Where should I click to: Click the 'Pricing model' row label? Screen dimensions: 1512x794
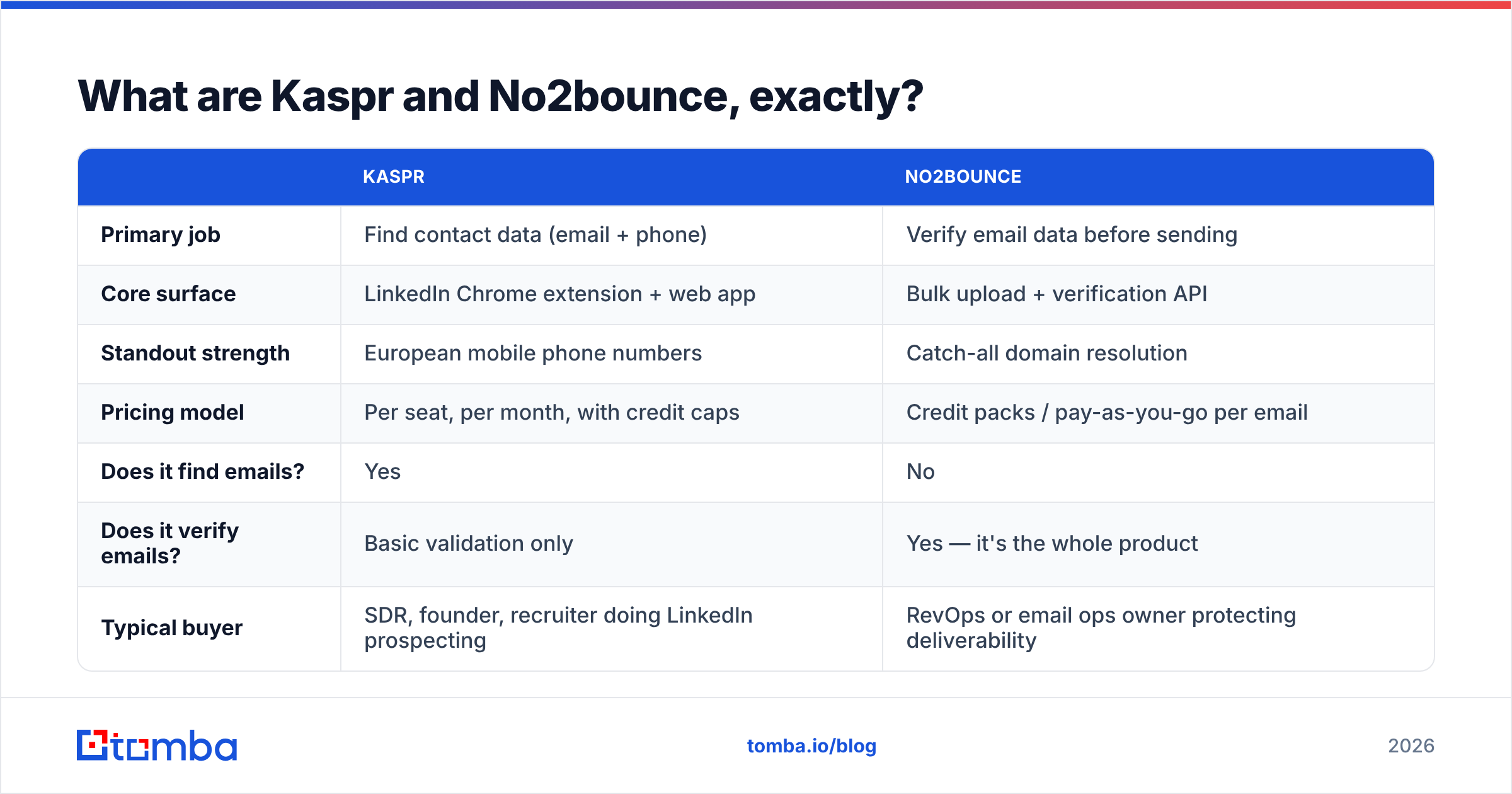pos(173,412)
